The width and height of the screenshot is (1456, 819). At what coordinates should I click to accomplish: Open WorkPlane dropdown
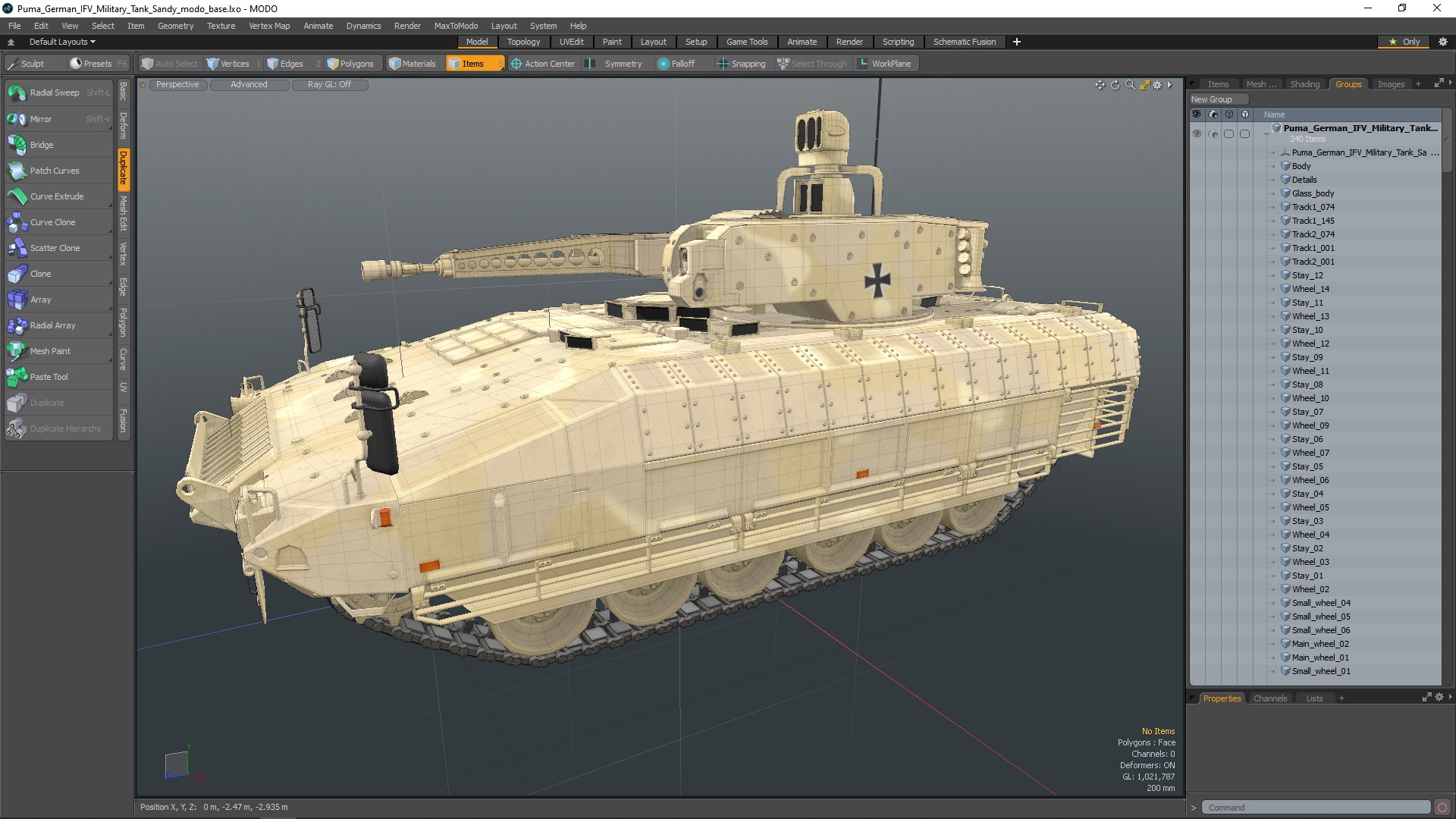pos(885,64)
